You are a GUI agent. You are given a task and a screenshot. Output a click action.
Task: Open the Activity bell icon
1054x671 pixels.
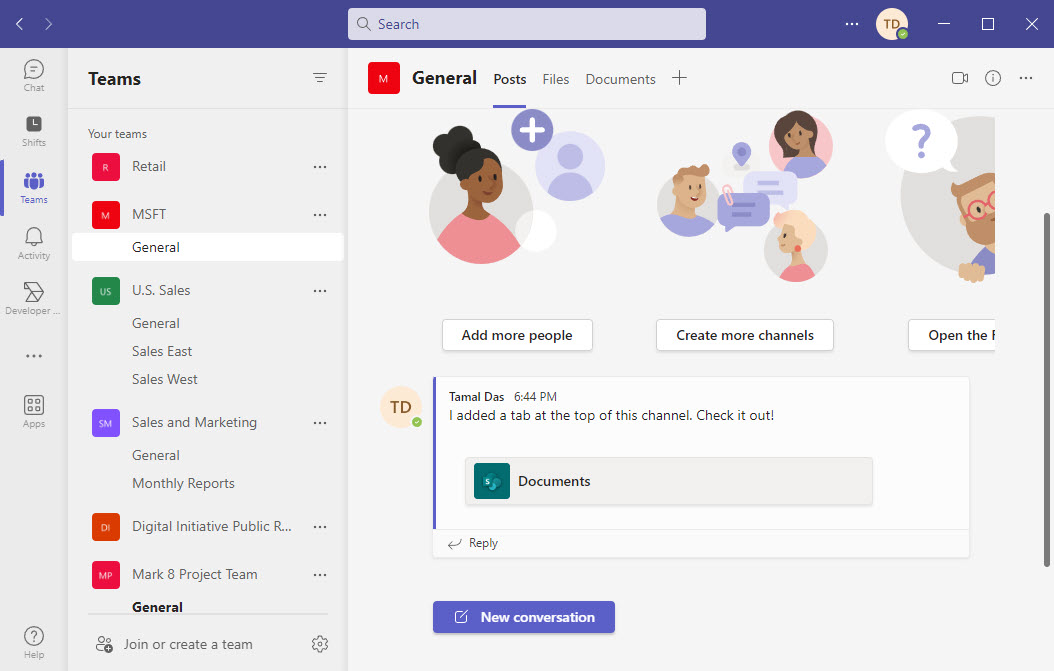coord(34,243)
